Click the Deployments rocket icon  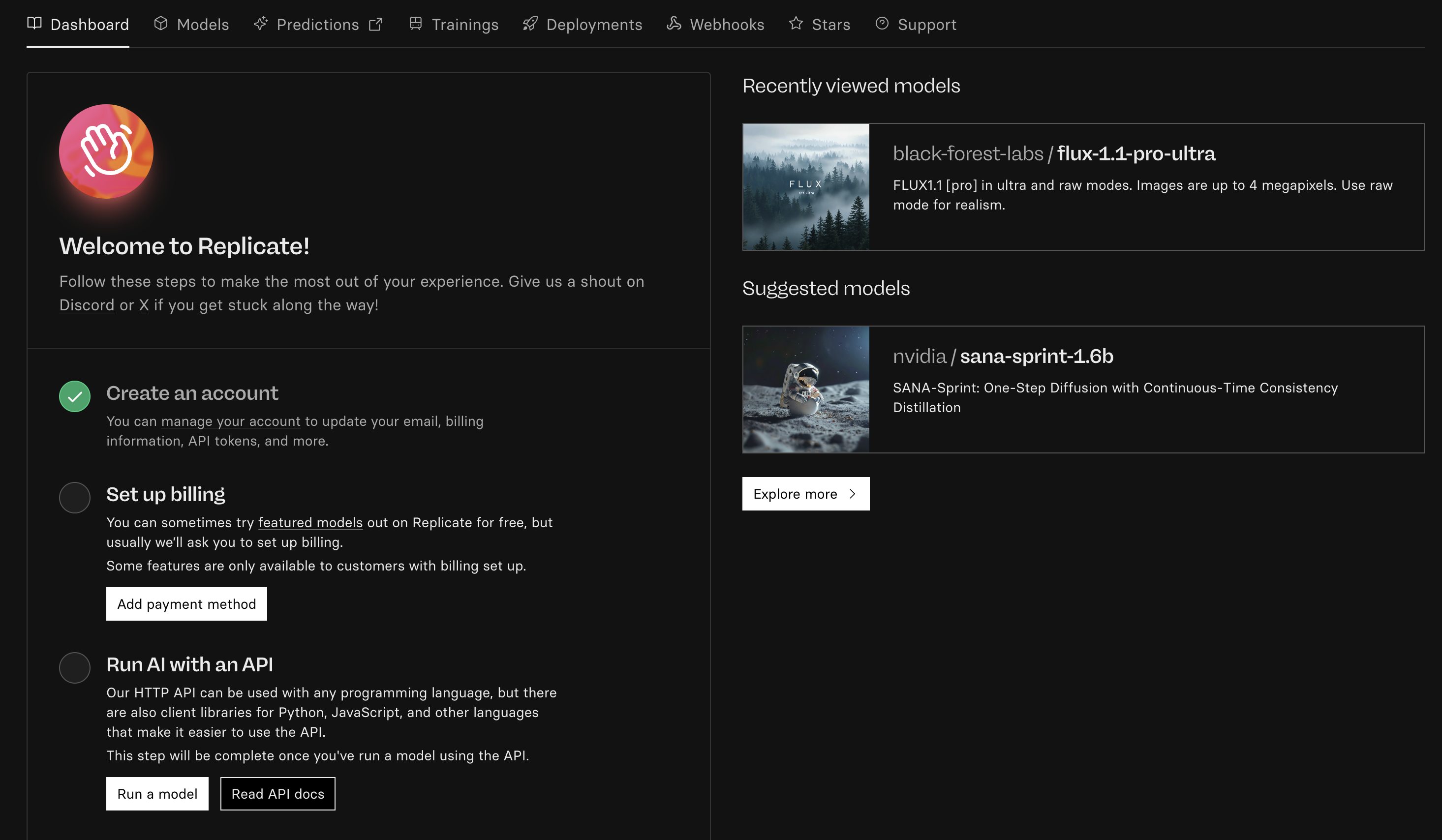click(x=530, y=24)
